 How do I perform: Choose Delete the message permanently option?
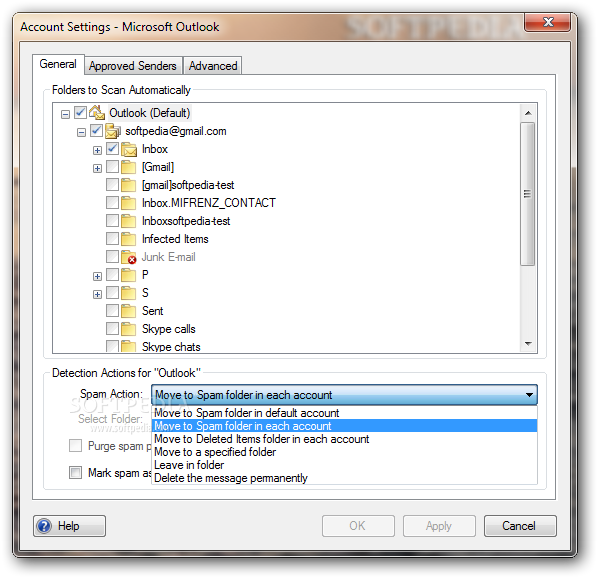coord(344,478)
